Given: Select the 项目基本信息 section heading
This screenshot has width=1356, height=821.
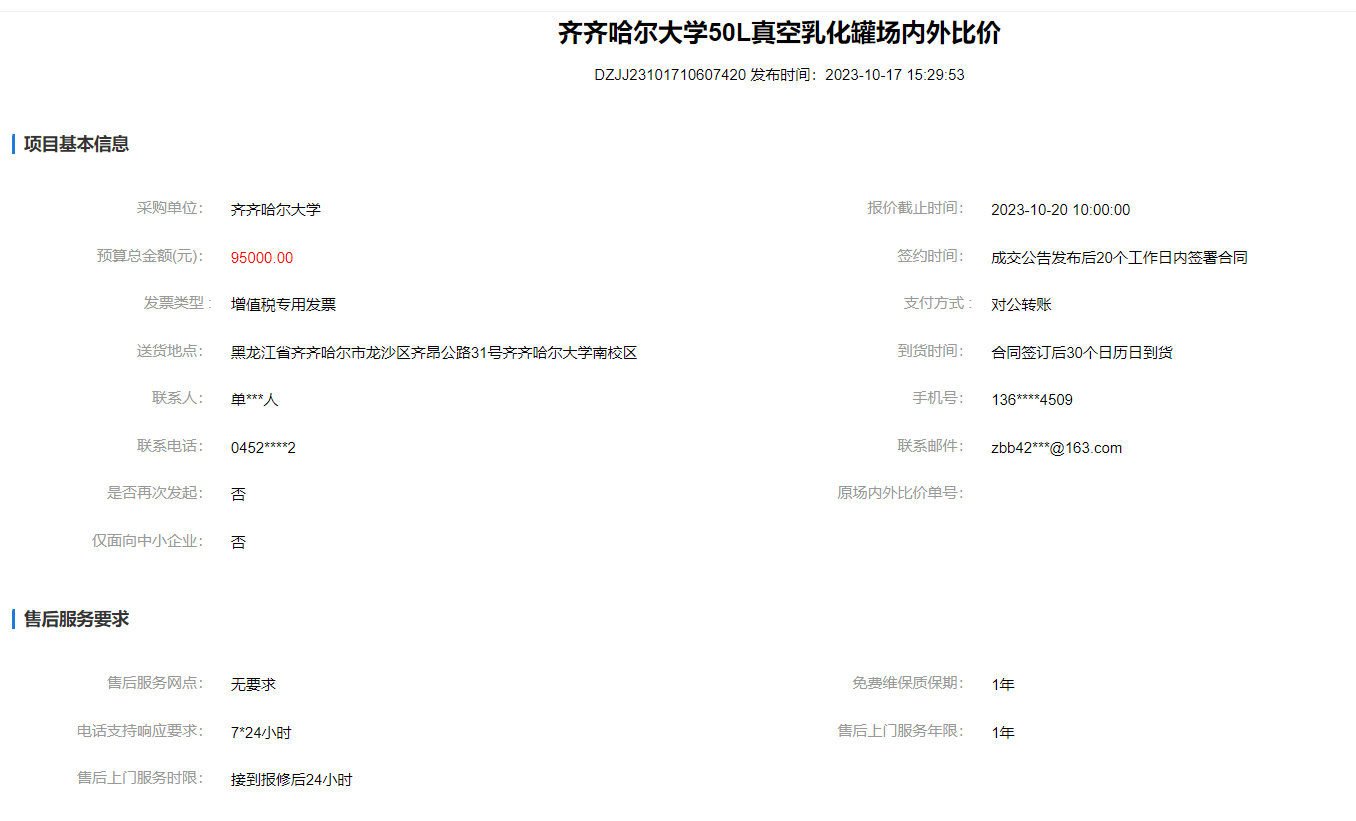Looking at the screenshot, I should 76,144.
